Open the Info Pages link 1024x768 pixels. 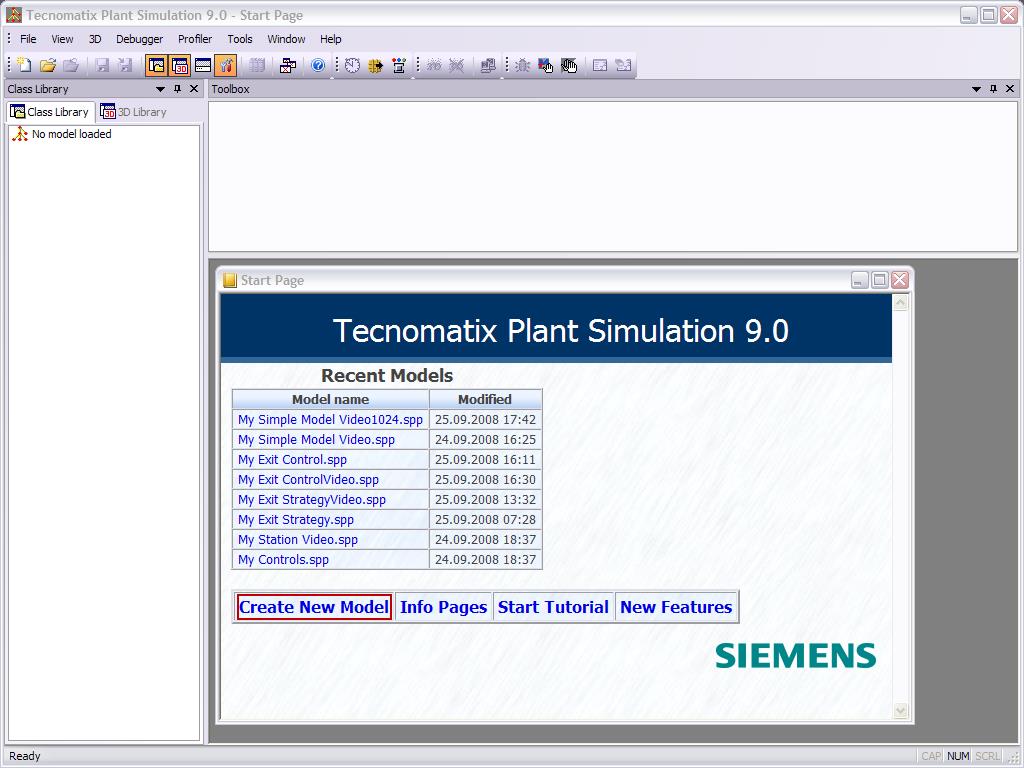tap(443, 607)
